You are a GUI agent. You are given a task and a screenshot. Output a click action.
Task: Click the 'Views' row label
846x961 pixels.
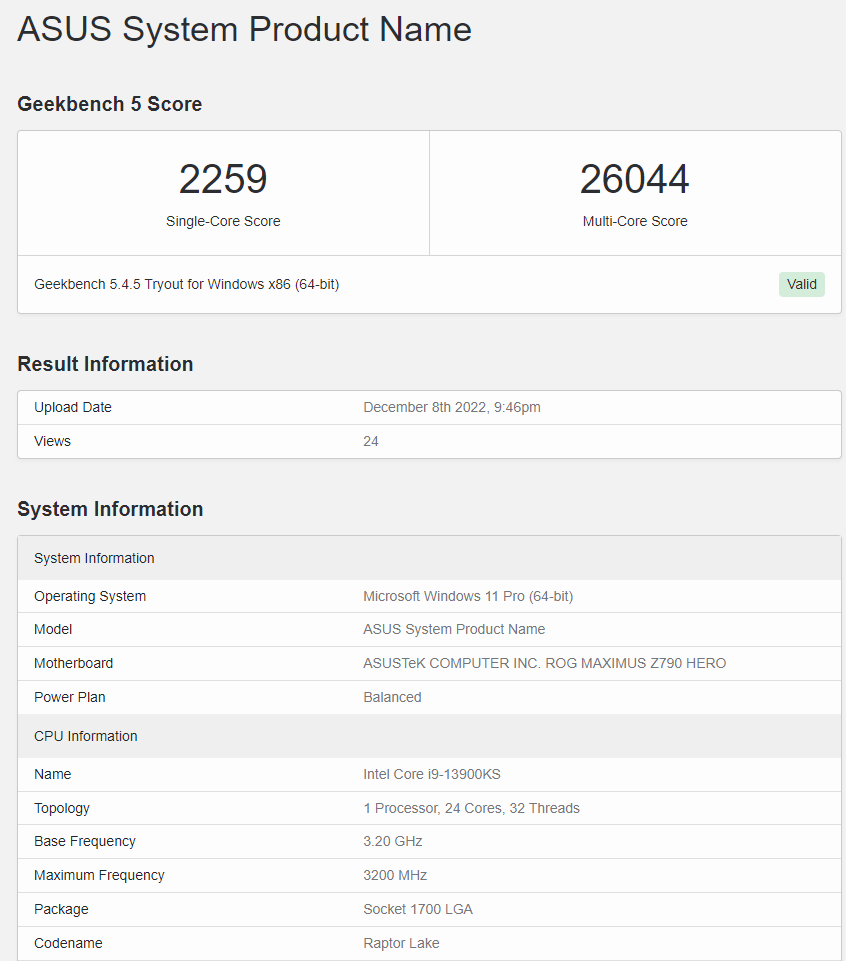coord(52,441)
